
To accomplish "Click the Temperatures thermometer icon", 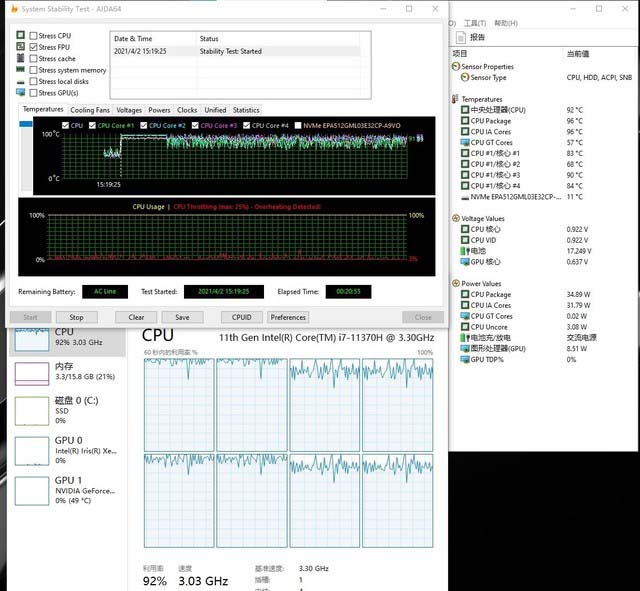I will [x=455, y=99].
